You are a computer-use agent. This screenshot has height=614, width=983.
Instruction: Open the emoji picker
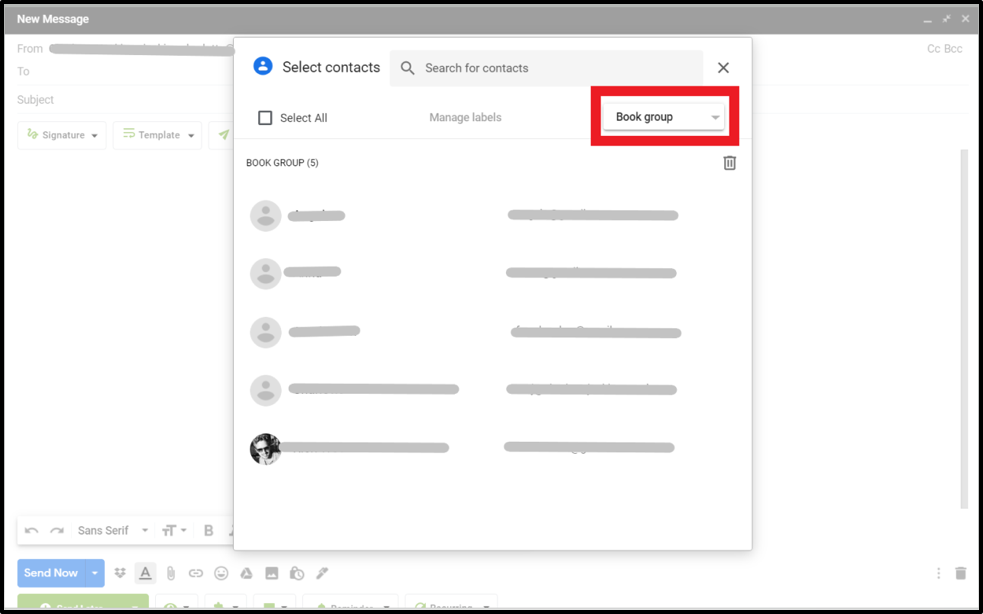click(221, 573)
